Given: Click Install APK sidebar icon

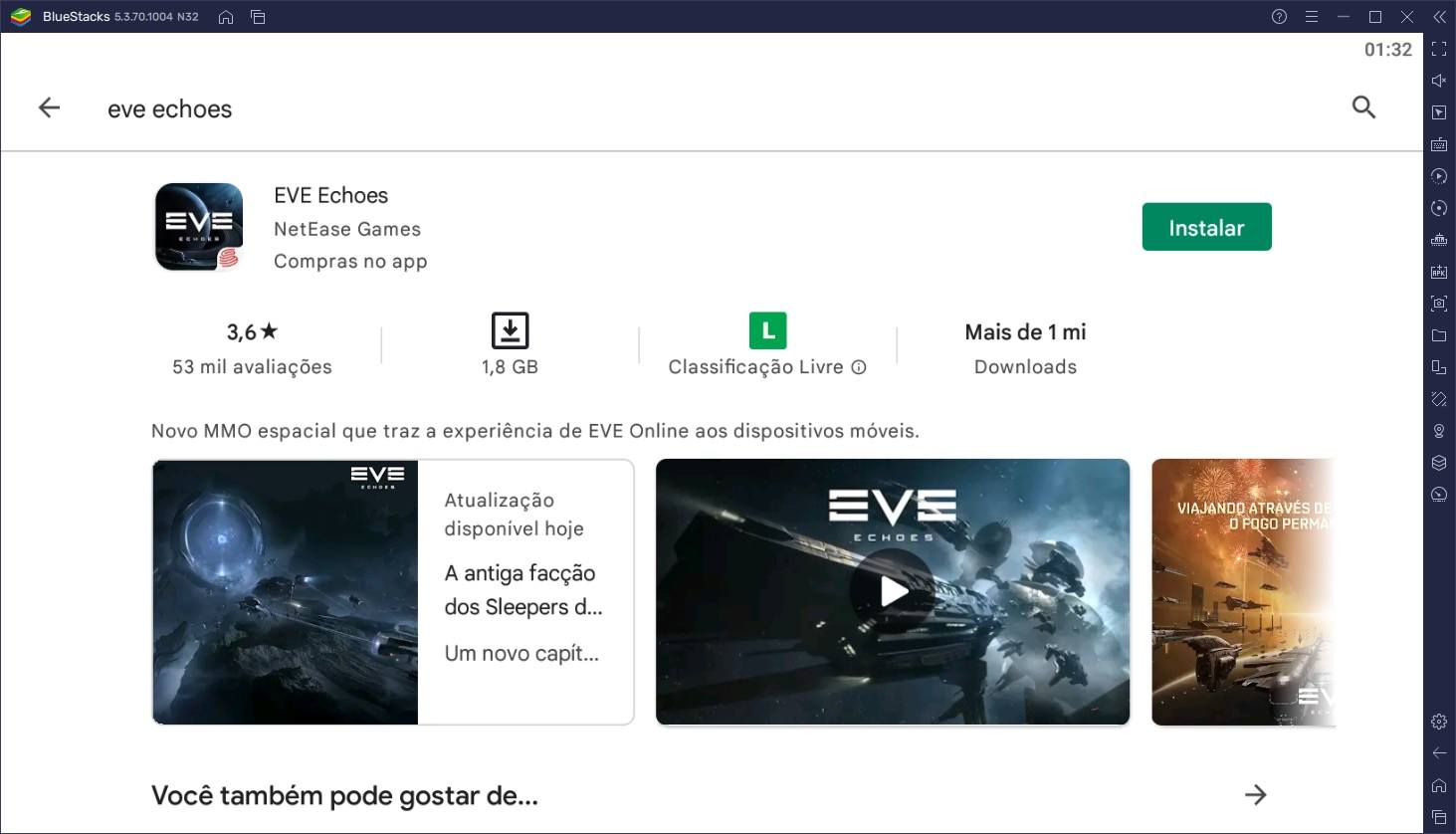Looking at the screenshot, I should point(1439,272).
